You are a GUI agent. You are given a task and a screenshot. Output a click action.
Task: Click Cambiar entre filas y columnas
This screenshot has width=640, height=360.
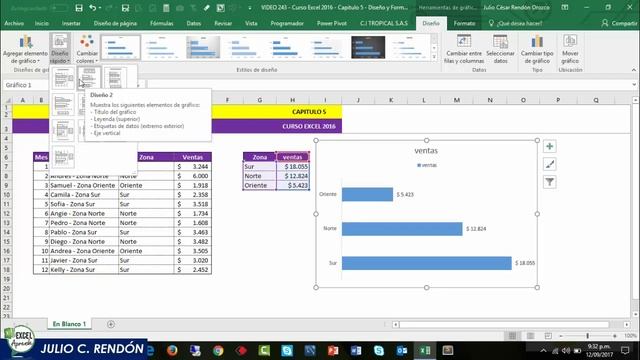coord(464,49)
